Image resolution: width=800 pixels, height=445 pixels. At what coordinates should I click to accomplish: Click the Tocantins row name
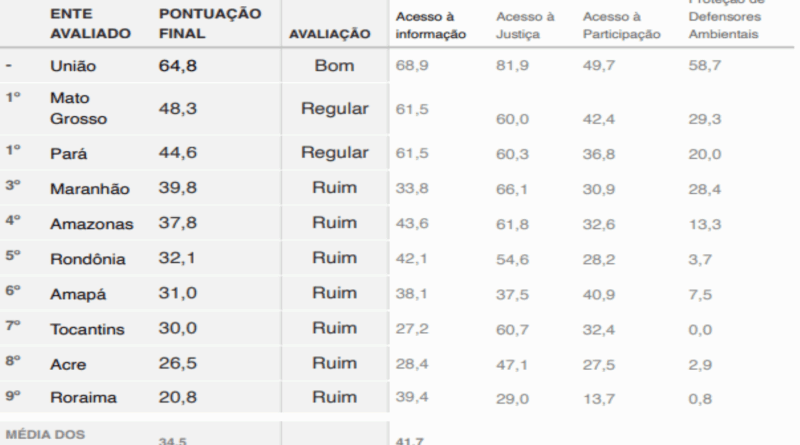click(x=87, y=328)
